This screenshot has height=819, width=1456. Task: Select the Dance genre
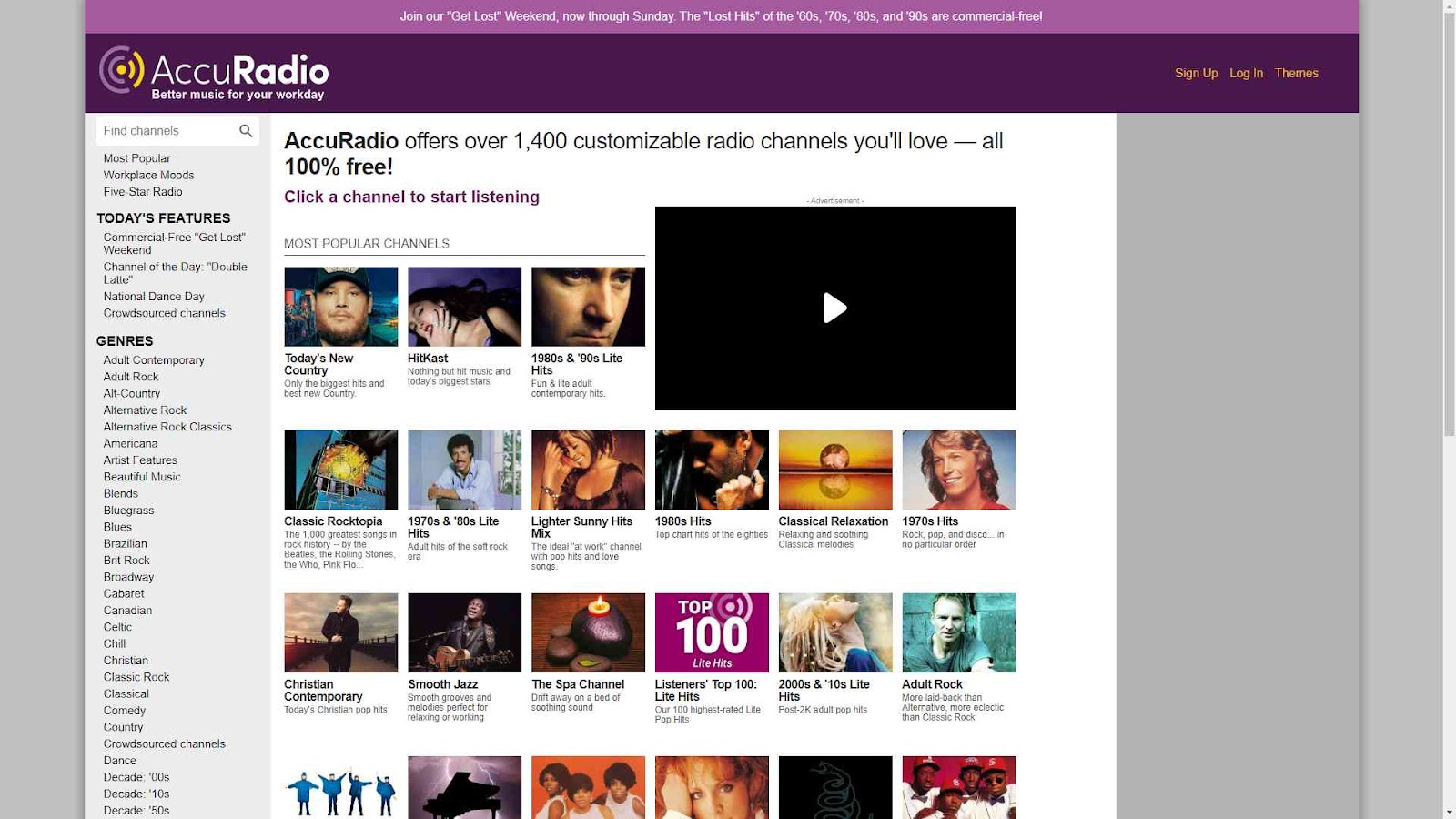(119, 761)
